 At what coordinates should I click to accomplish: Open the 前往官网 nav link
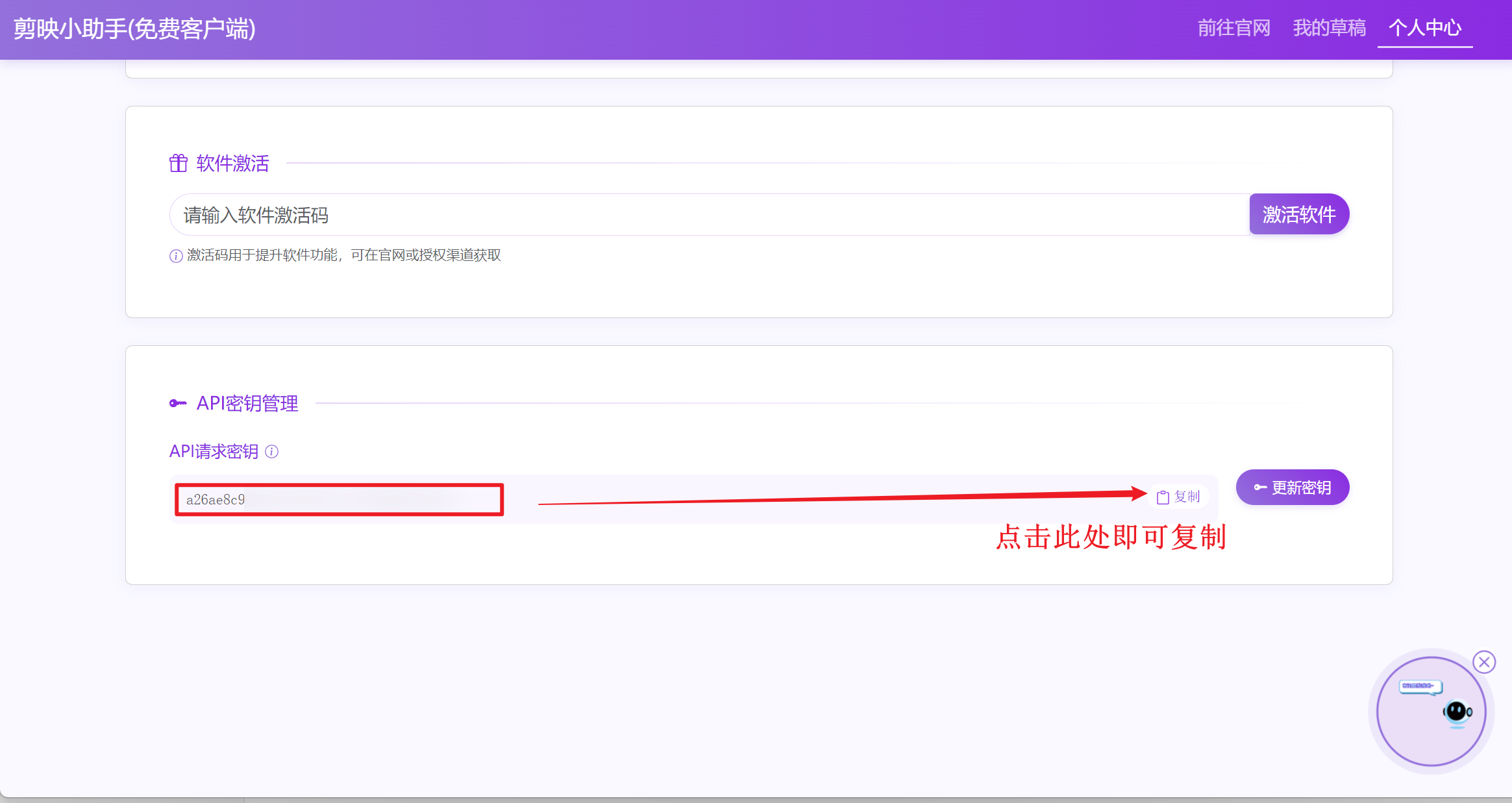point(1233,28)
